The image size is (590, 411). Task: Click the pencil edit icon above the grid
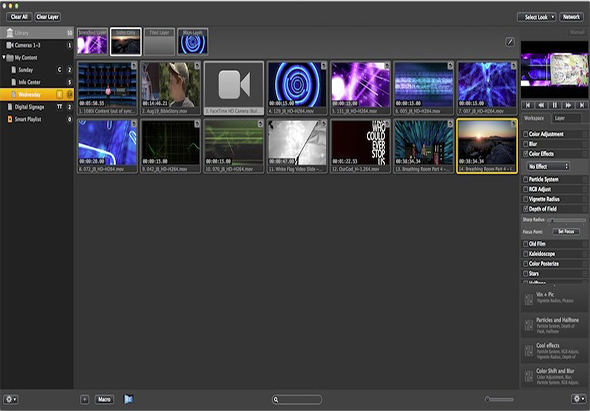510,42
